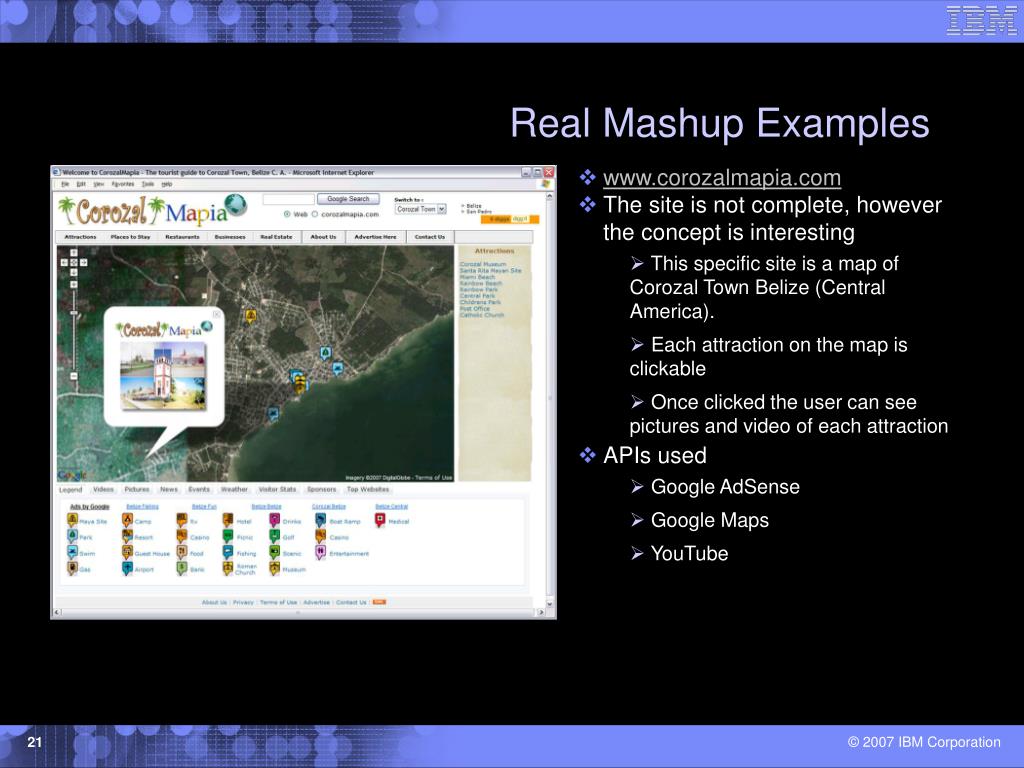Click the Contact Us navigation button
This screenshot has height=768, width=1024.
[430, 237]
